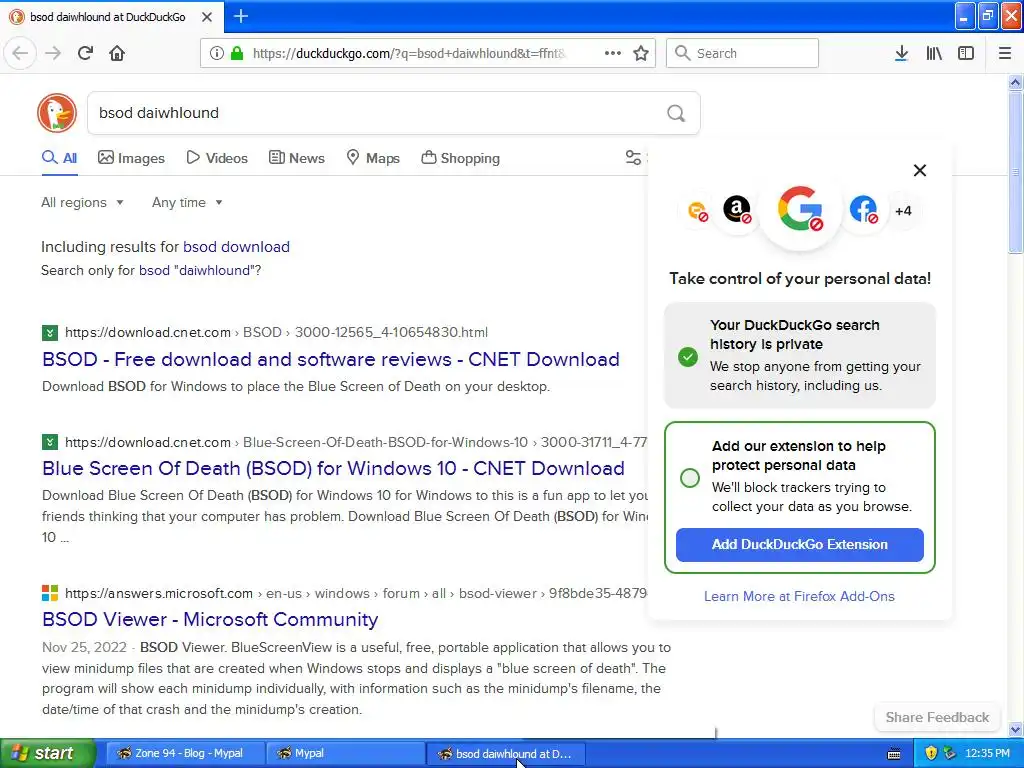Open the browser home page
Screen dimensions: 1024x768
pyautogui.click(x=117, y=53)
